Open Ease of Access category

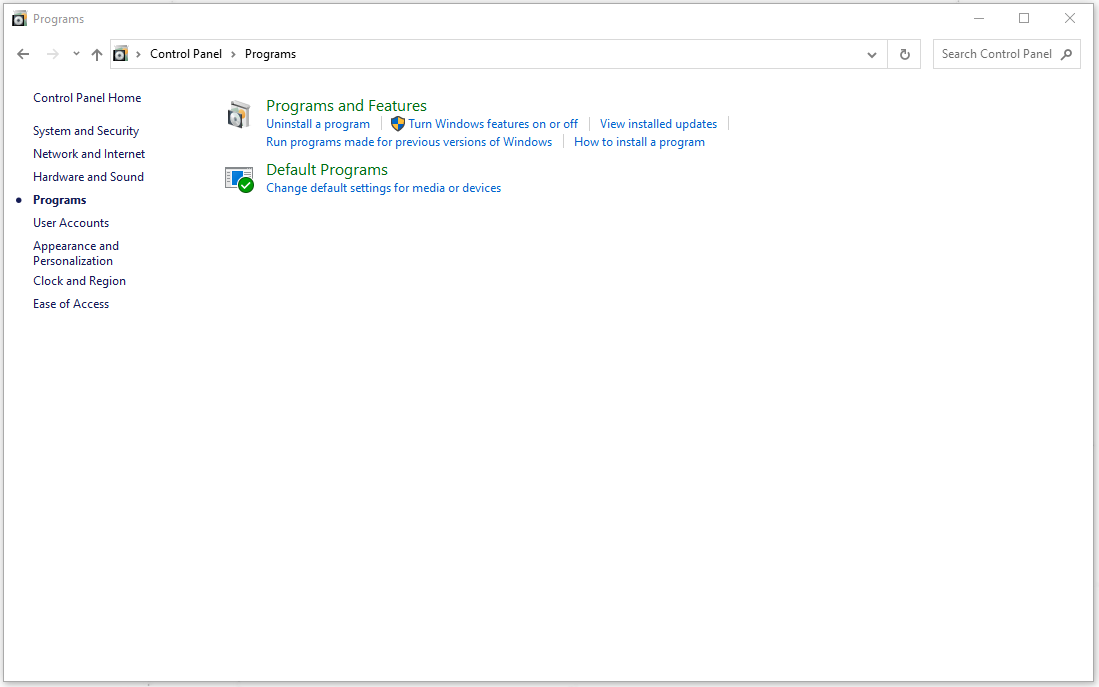71,304
